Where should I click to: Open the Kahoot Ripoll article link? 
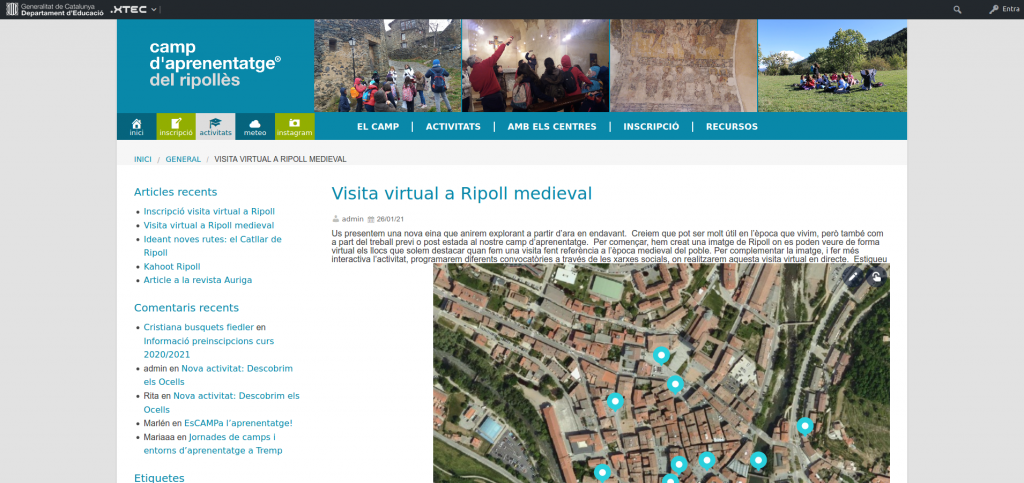[x=171, y=267]
